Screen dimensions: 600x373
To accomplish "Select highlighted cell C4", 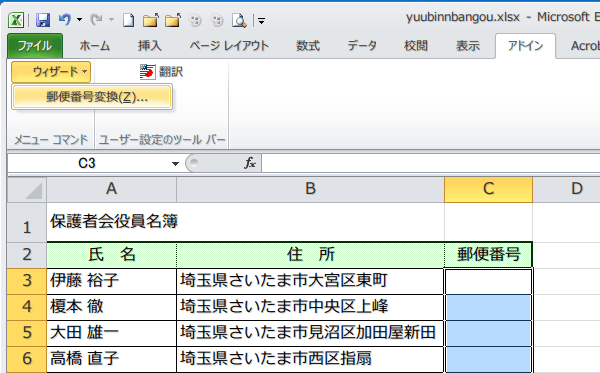I will tap(488, 307).
